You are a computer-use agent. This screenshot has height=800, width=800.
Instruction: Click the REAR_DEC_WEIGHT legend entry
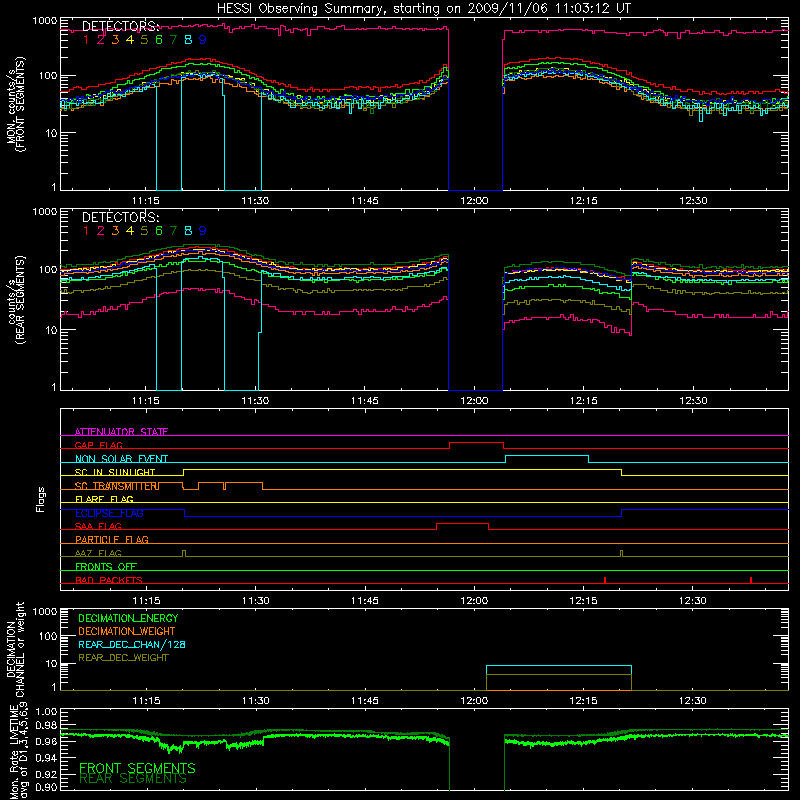(x=123, y=658)
